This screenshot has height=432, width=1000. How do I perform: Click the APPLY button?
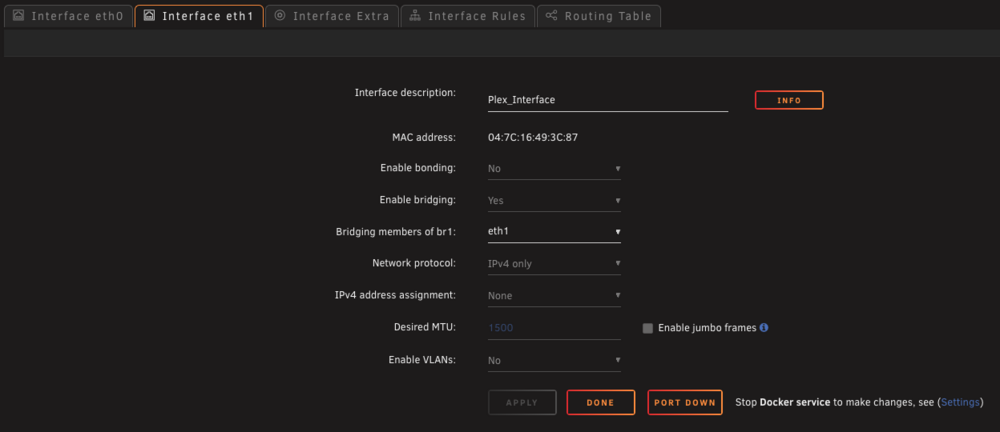tap(522, 403)
